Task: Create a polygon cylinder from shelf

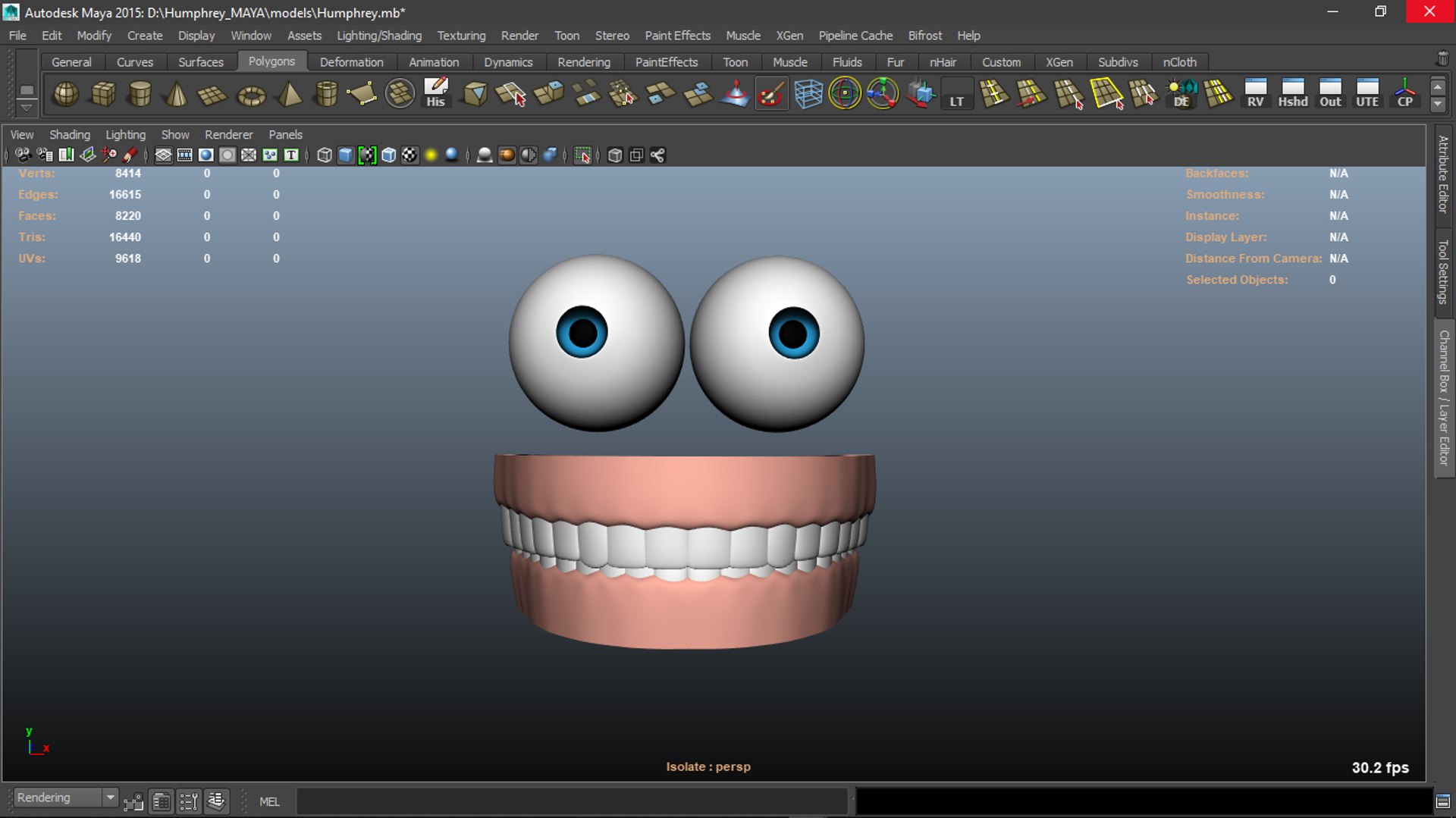Action: click(140, 94)
